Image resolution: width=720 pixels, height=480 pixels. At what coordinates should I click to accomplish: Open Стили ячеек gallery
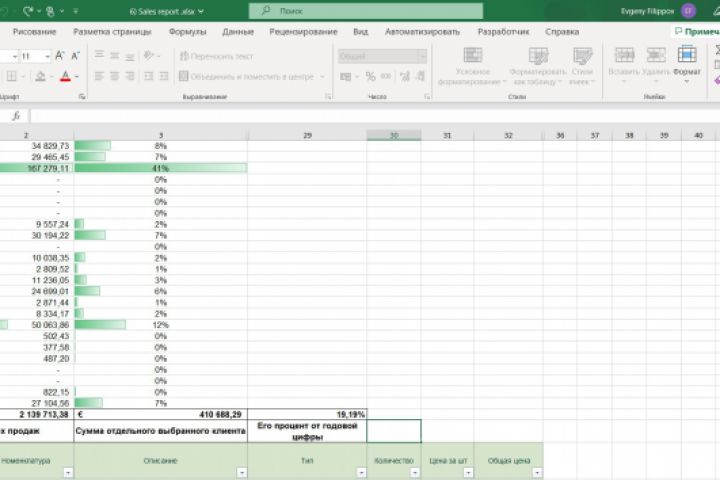coord(582,66)
